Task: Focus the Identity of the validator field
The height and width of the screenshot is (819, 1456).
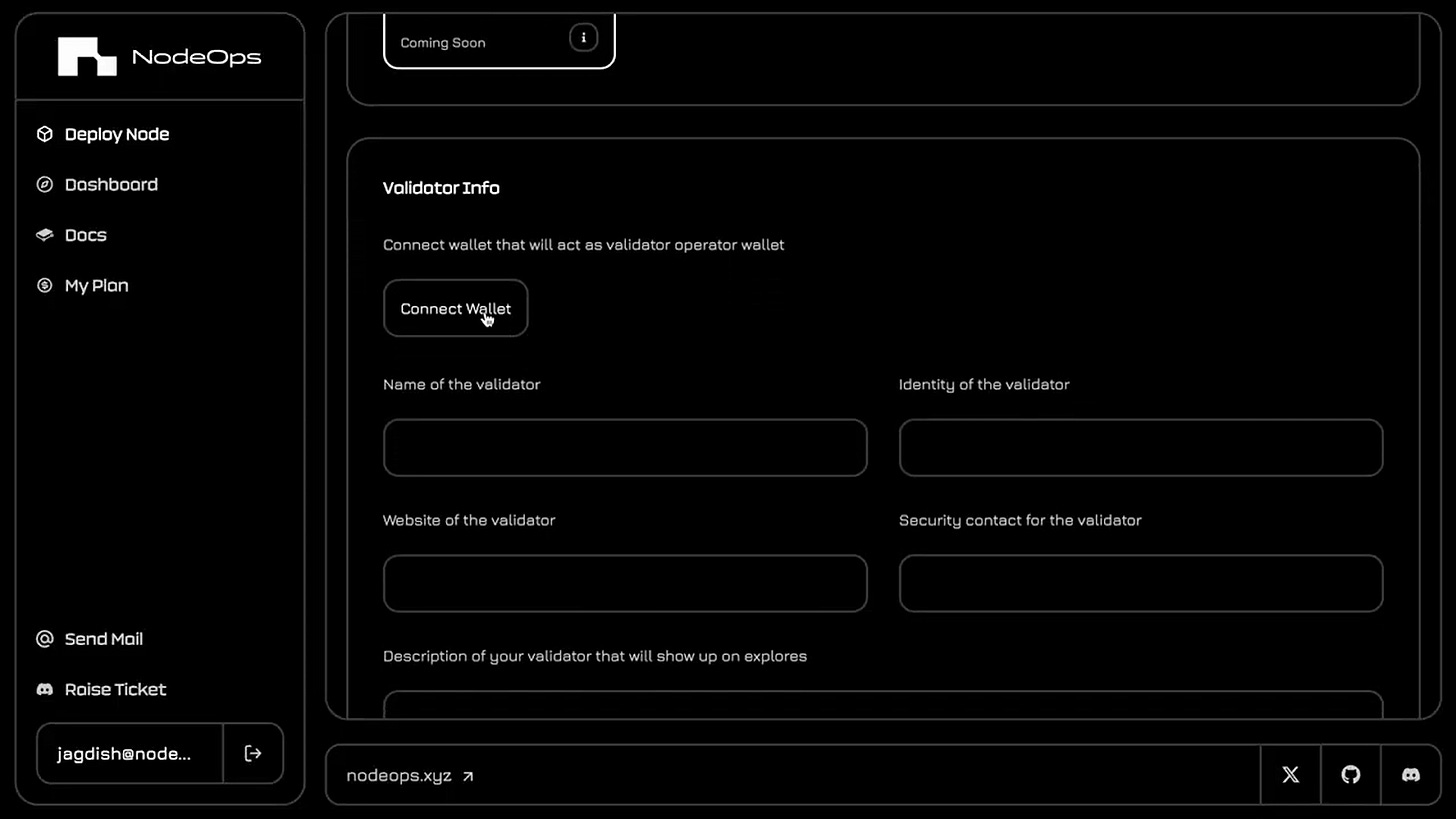Action: pyautogui.click(x=1141, y=448)
